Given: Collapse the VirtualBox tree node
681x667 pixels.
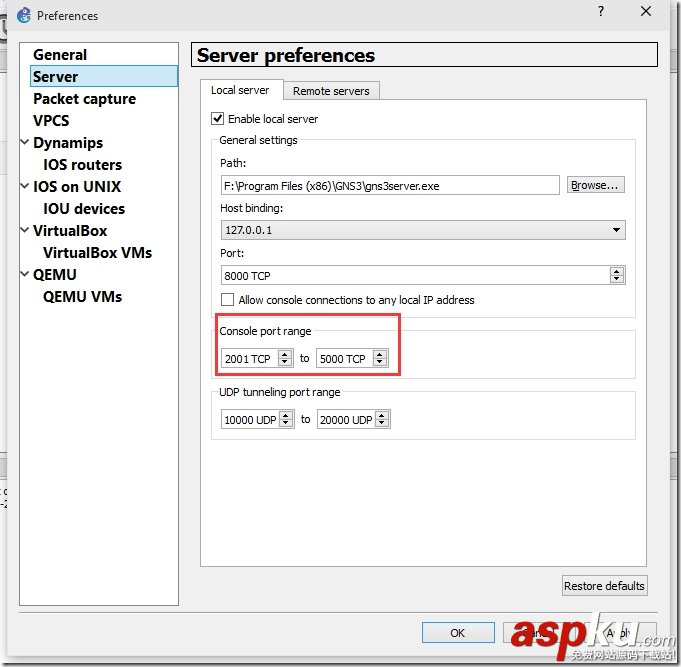Looking at the screenshot, I should [x=25, y=230].
